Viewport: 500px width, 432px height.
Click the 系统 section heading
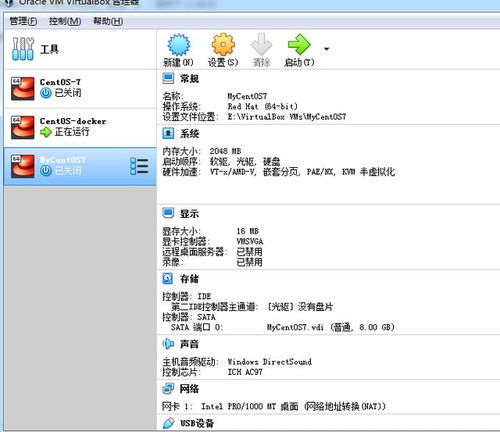pyautogui.click(x=189, y=134)
